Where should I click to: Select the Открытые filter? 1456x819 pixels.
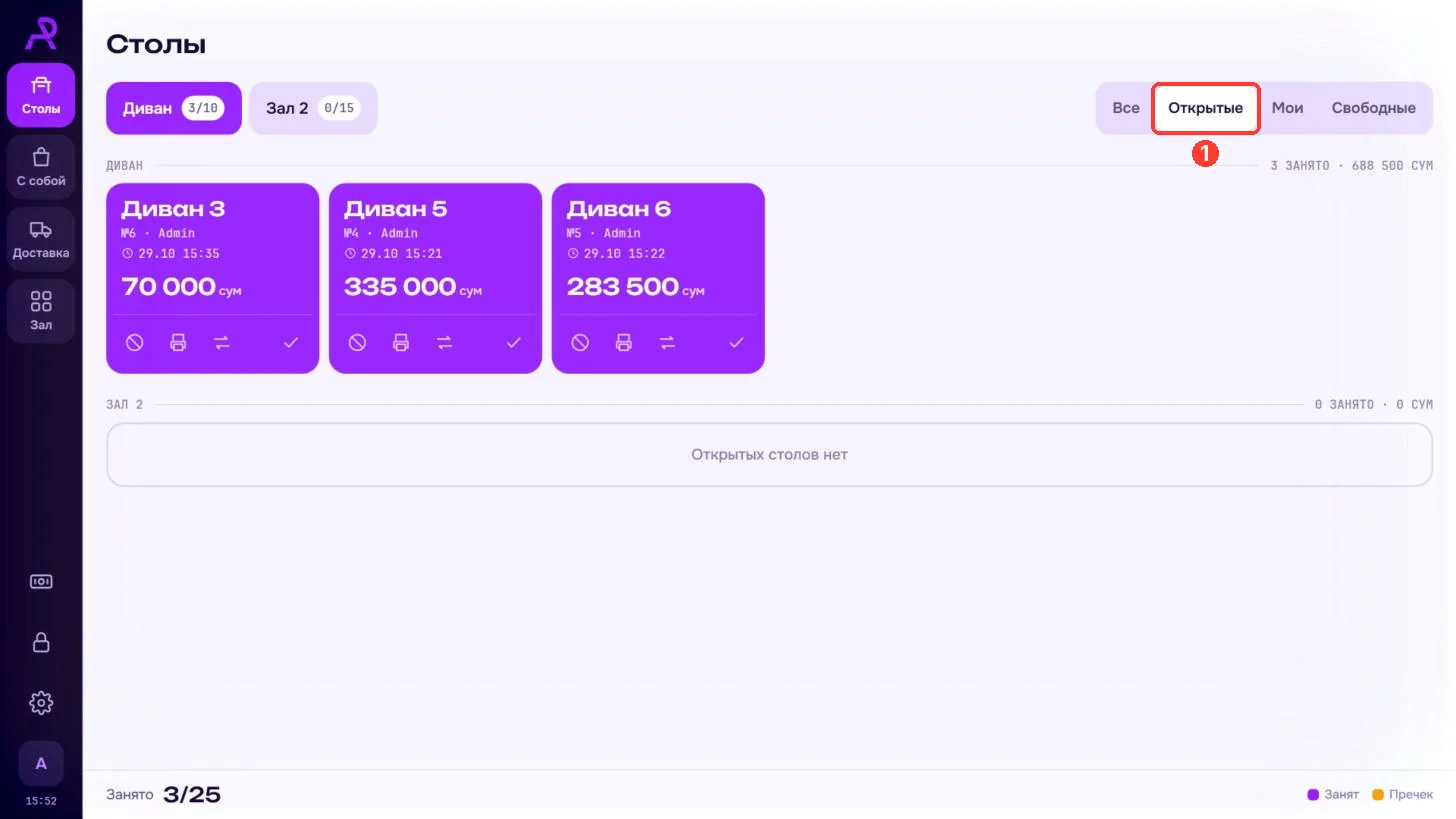(x=1206, y=108)
